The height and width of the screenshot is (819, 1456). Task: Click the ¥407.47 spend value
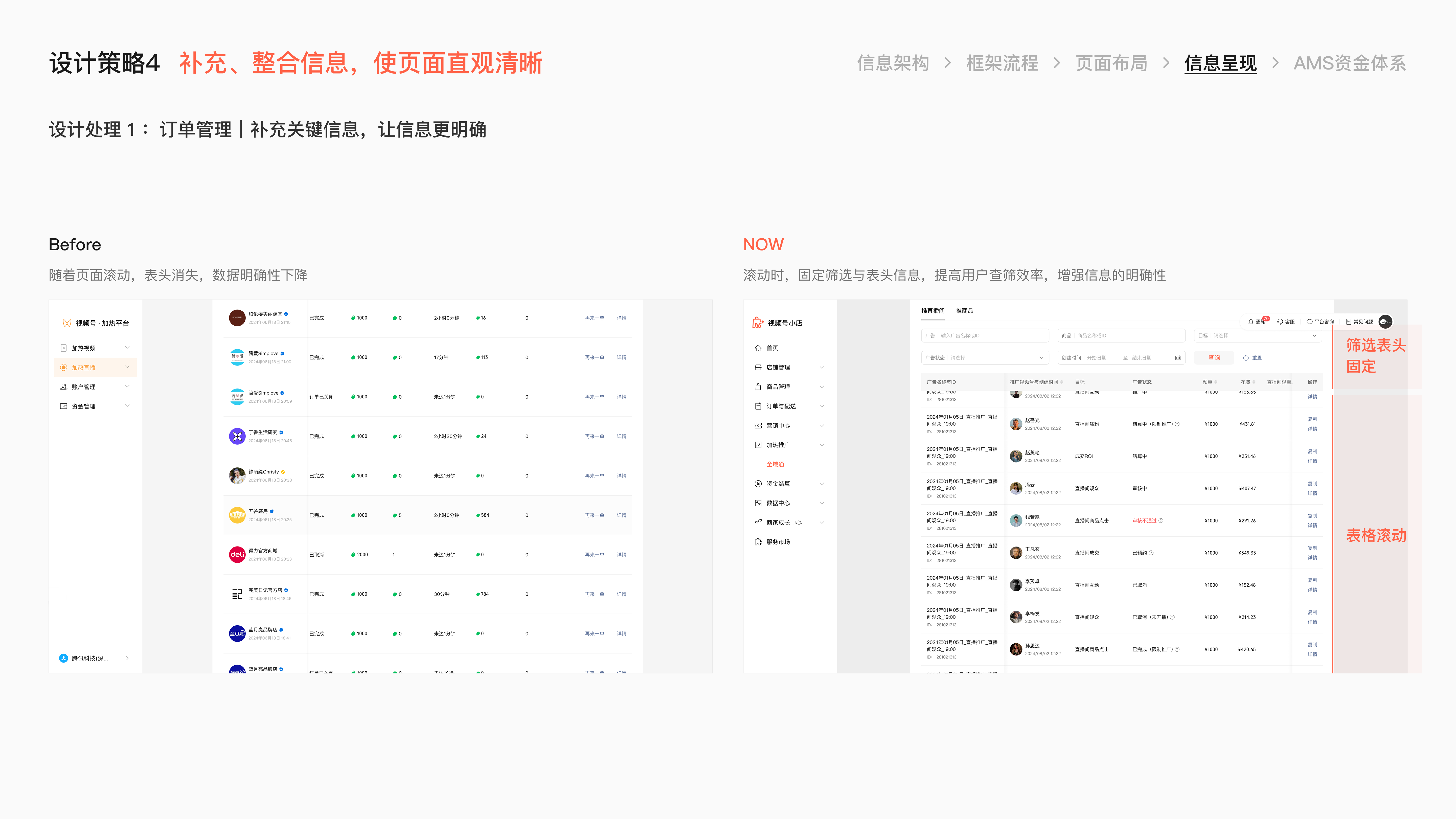[x=1247, y=488]
